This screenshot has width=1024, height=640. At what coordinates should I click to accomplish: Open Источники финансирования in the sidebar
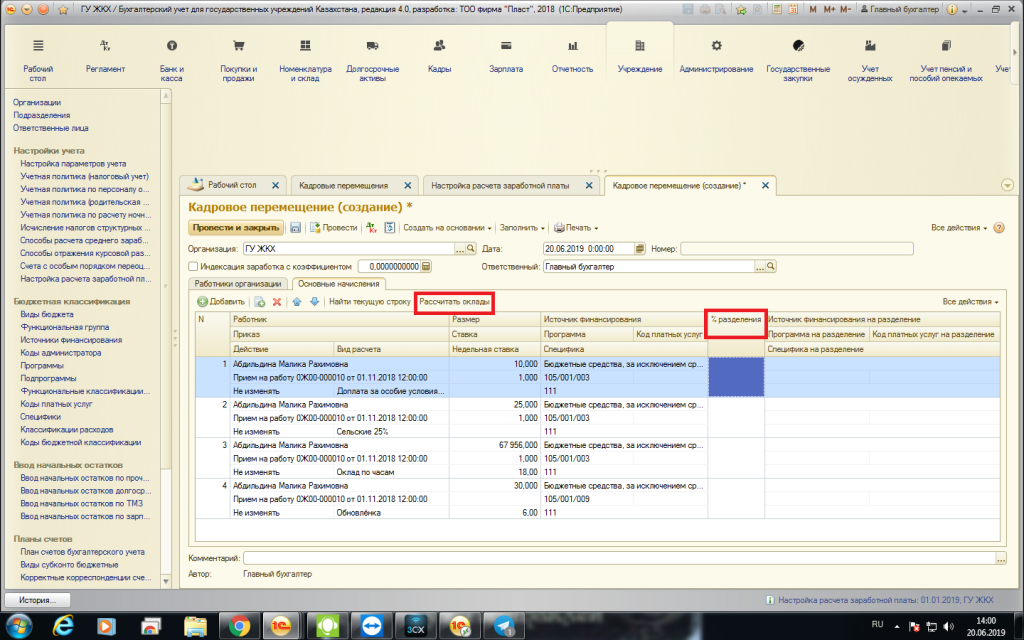72,340
